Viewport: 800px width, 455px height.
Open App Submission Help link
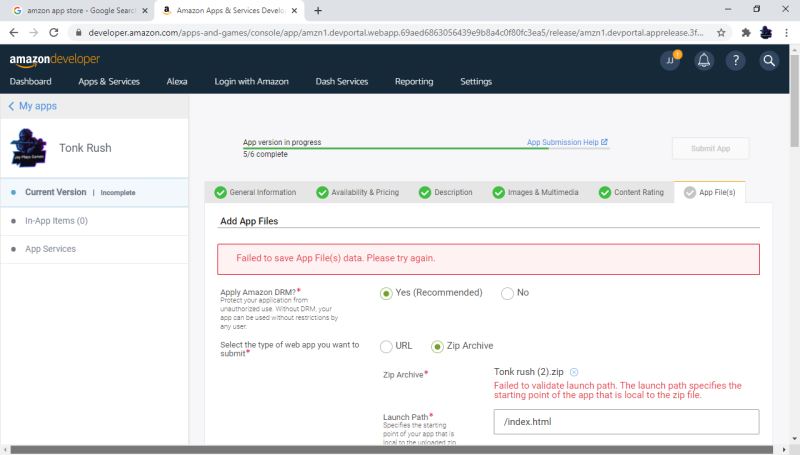[567, 142]
